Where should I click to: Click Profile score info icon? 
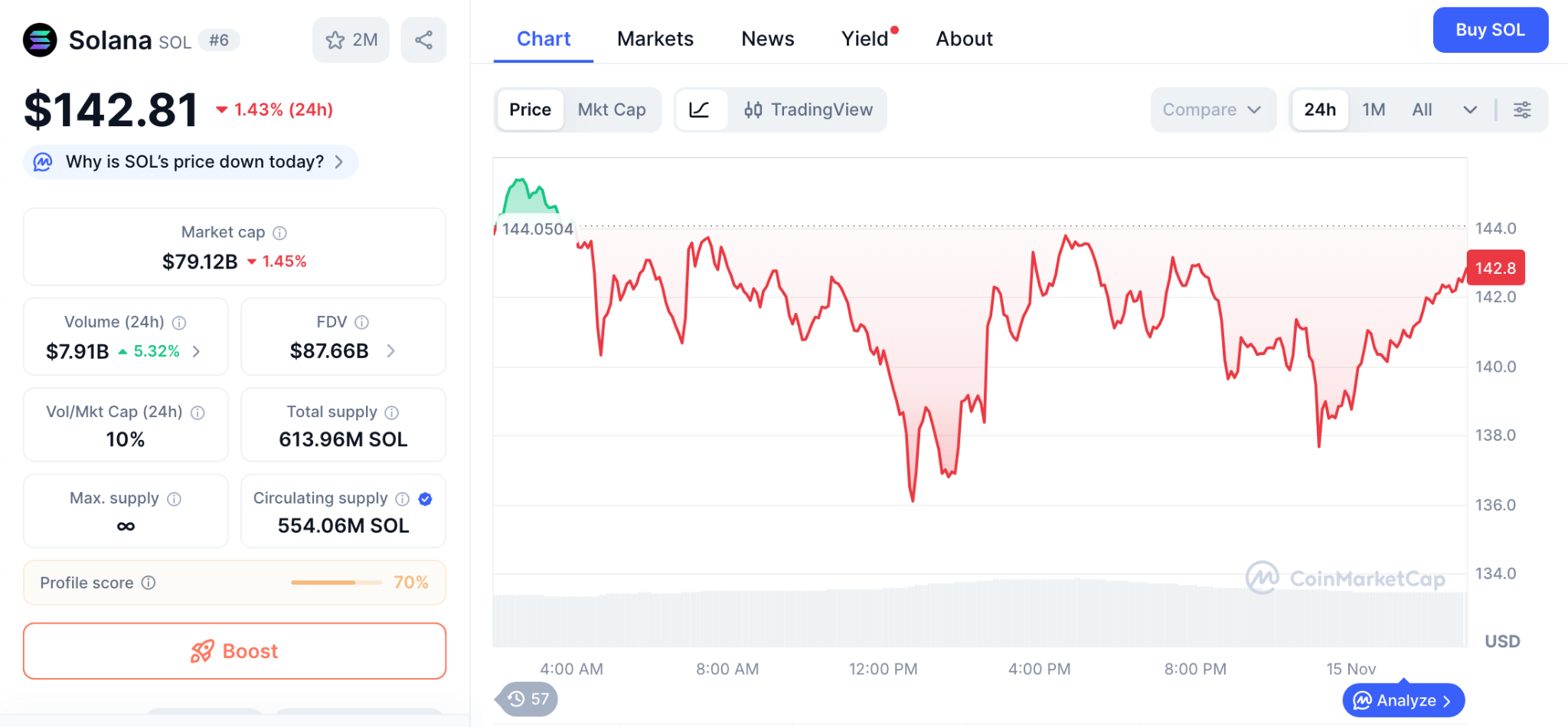click(x=149, y=583)
